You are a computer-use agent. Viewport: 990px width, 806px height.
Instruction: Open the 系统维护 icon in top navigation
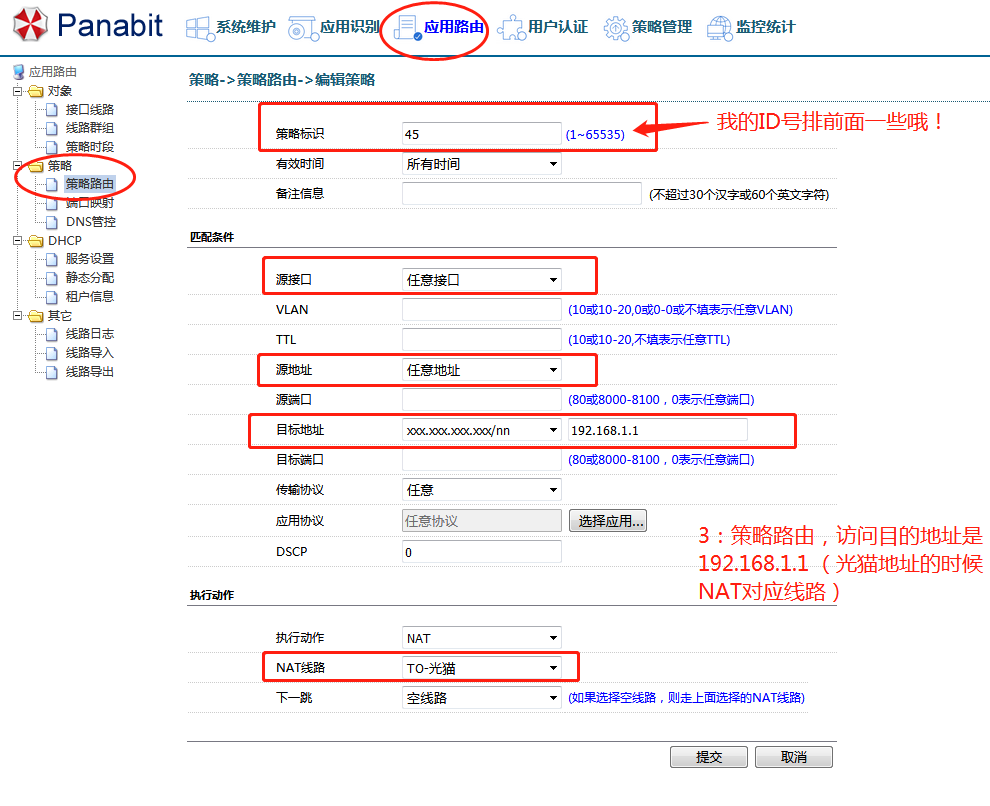(199, 28)
